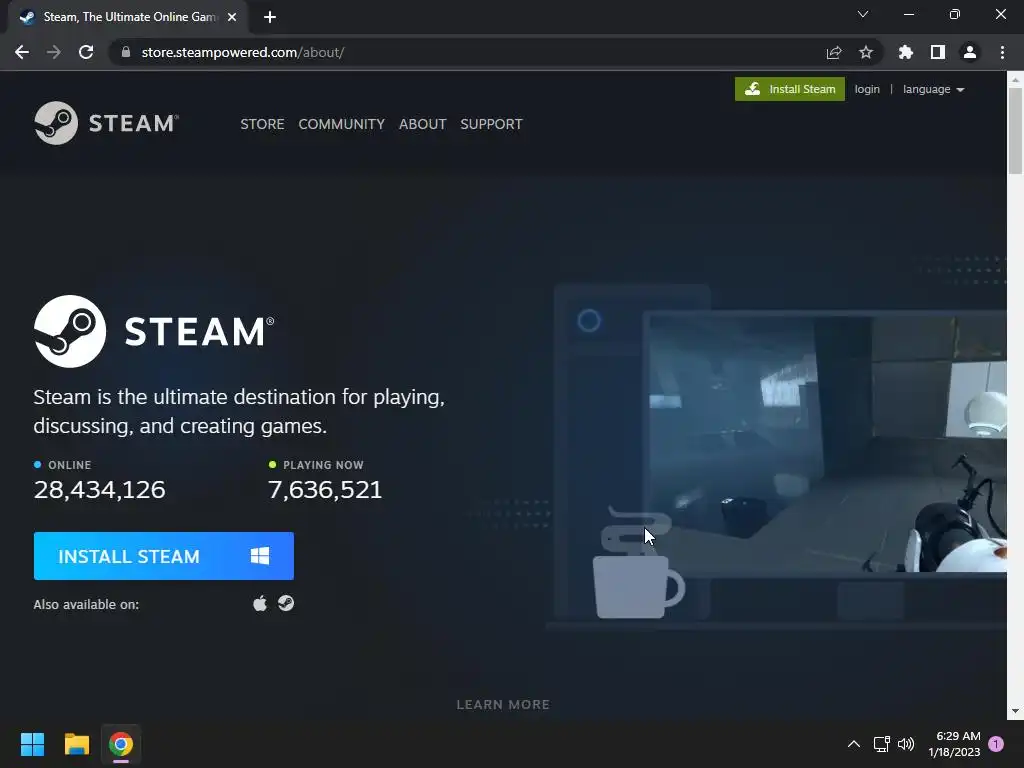Click the 'Also available on:' text
The height and width of the screenshot is (768, 1024).
click(86, 605)
